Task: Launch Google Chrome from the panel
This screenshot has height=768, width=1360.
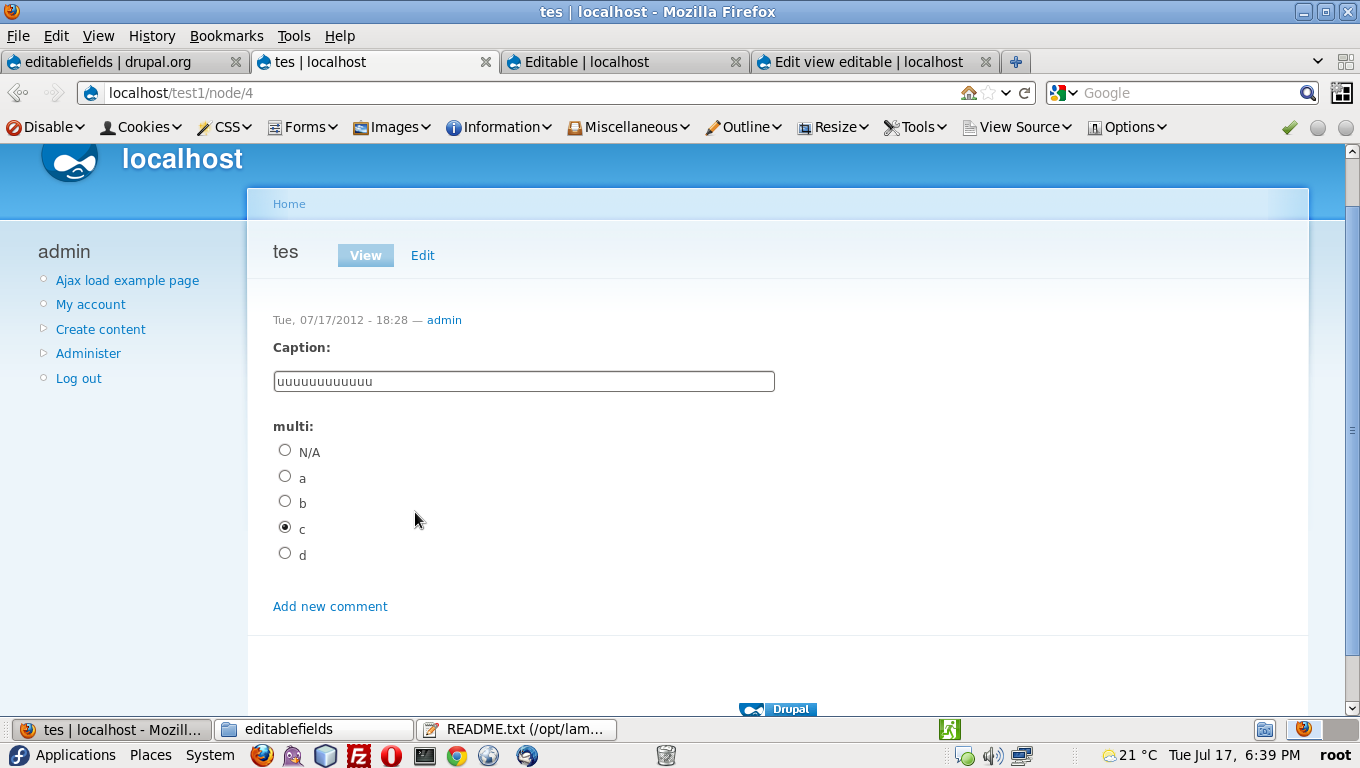Action: coord(457,756)
